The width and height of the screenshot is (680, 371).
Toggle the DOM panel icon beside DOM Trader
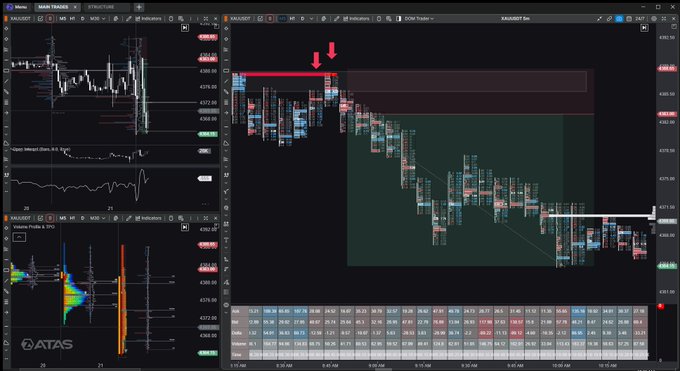399,19
